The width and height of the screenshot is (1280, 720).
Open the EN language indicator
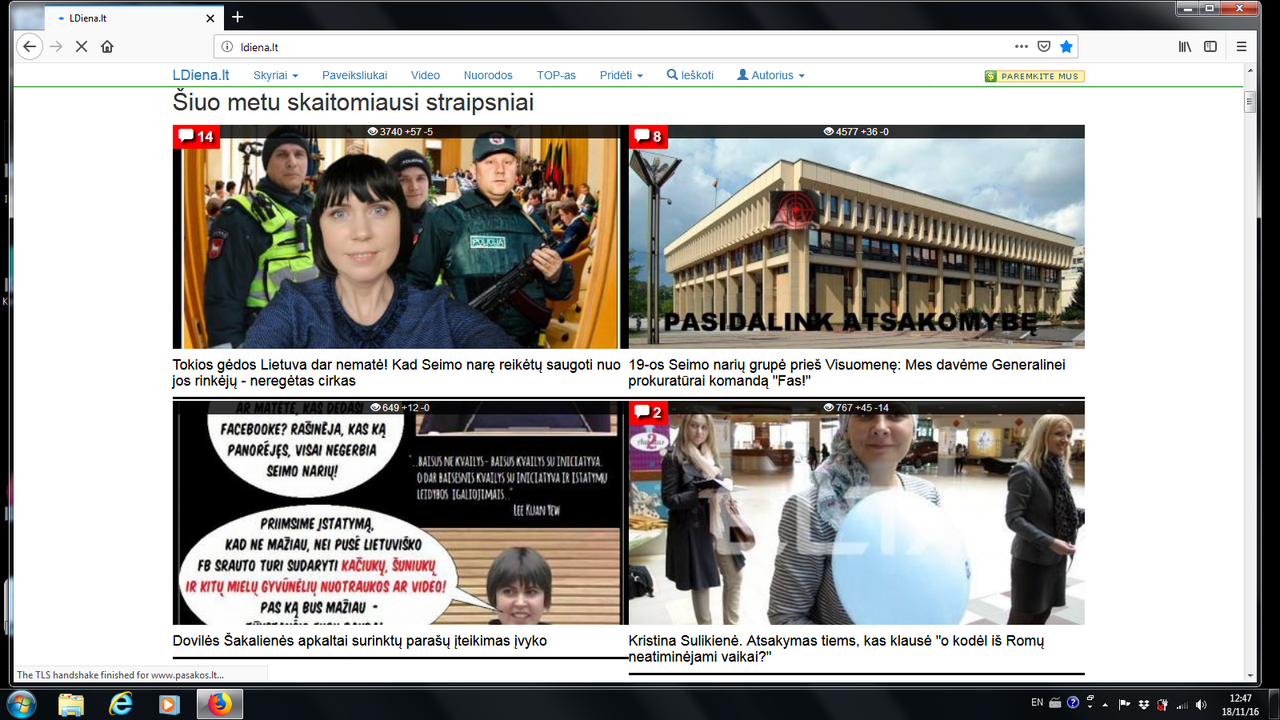[x=1037, y=702]
